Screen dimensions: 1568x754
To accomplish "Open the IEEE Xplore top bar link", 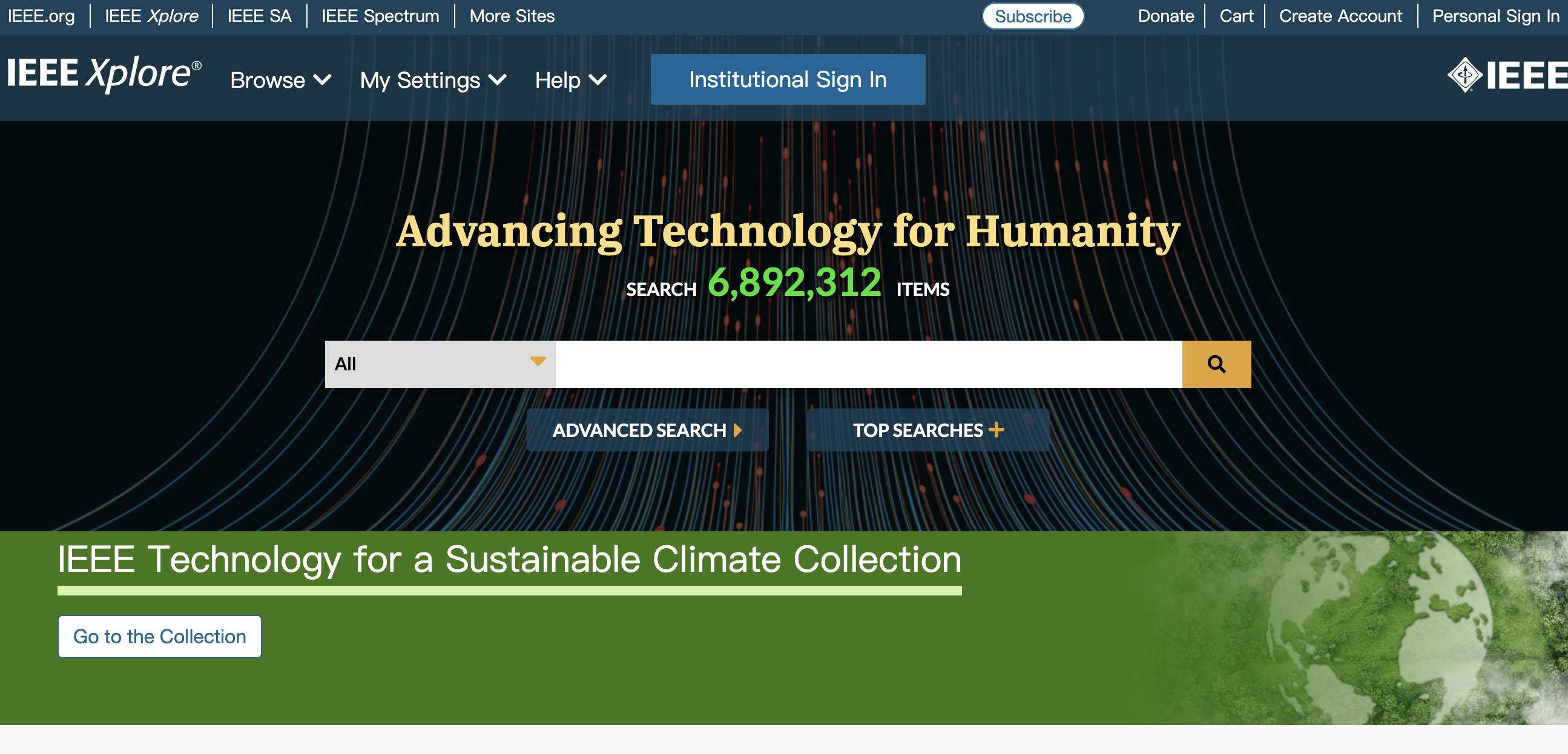I will 151,16.
